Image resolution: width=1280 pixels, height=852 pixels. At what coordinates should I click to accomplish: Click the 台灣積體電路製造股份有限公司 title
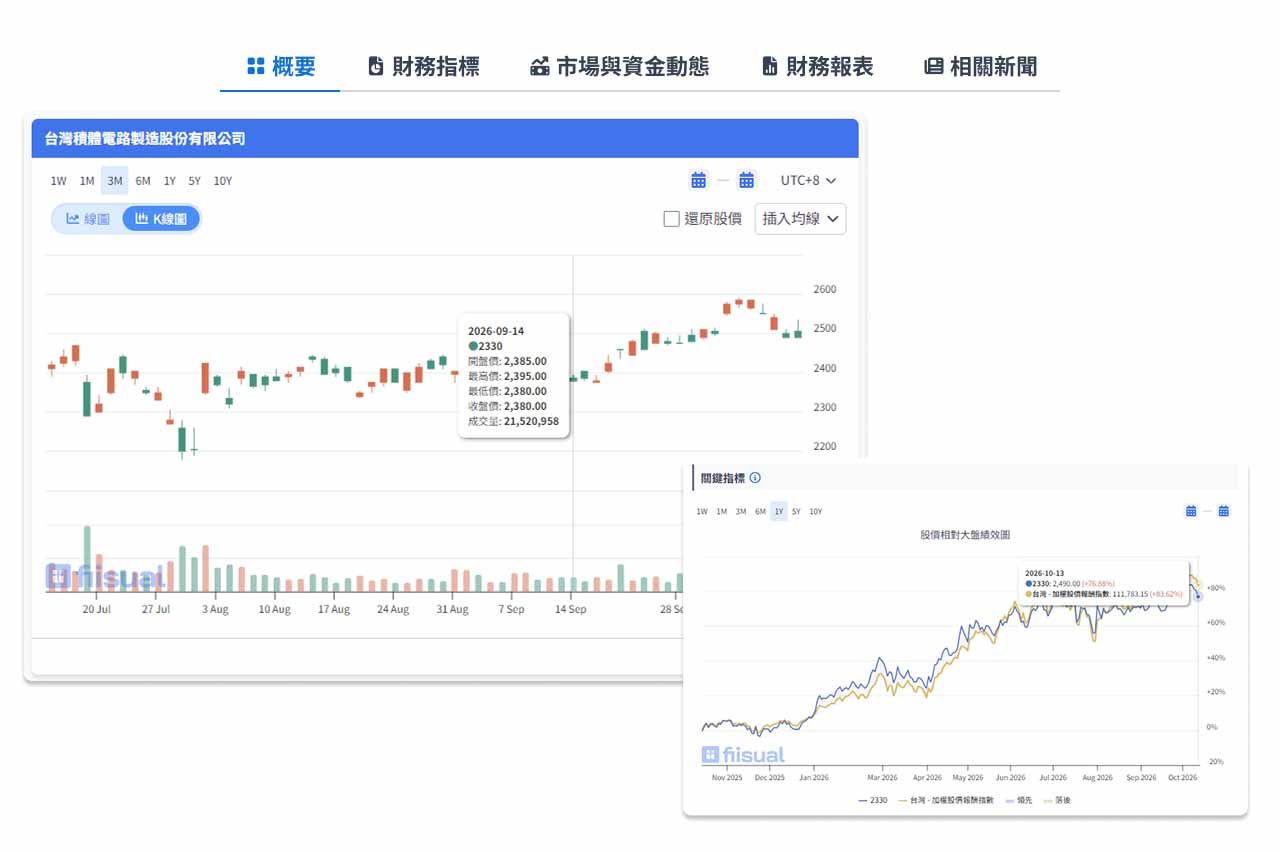145,139
